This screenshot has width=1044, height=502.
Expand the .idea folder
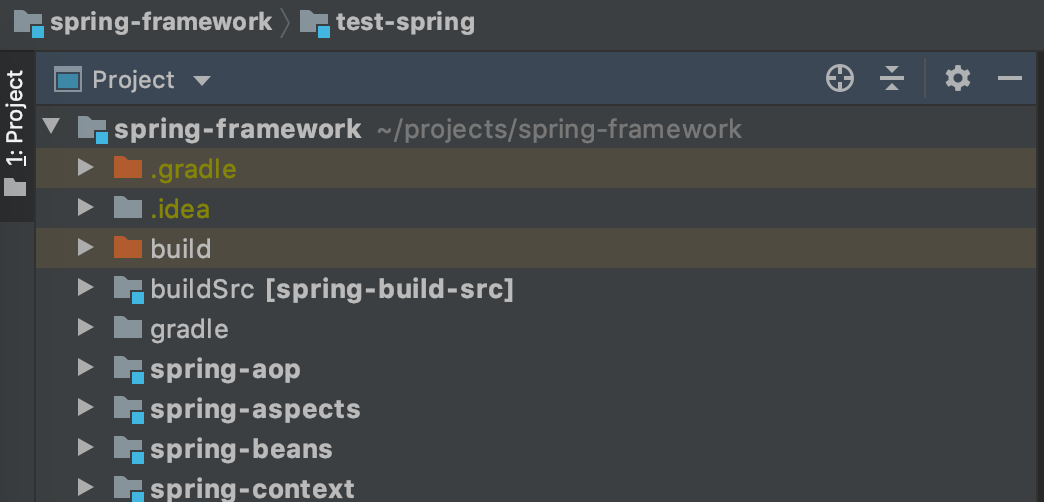tap(85, 207)
